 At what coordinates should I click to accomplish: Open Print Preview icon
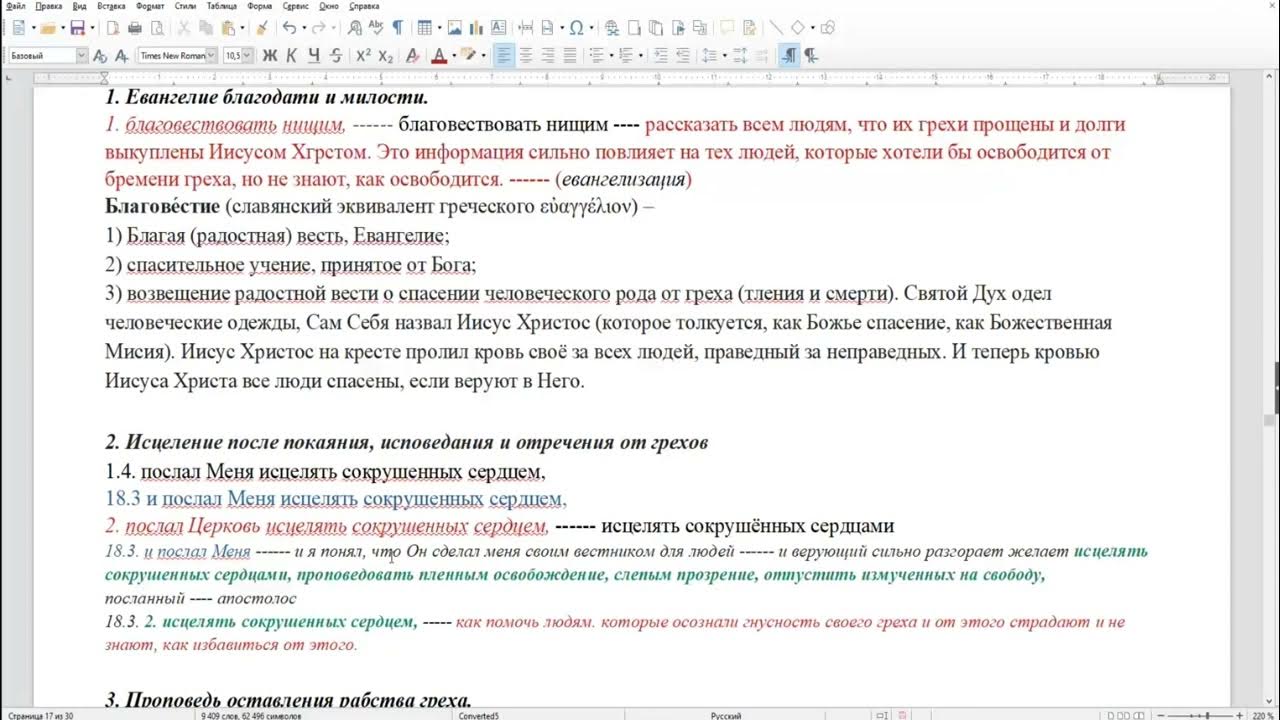[157, 28]
